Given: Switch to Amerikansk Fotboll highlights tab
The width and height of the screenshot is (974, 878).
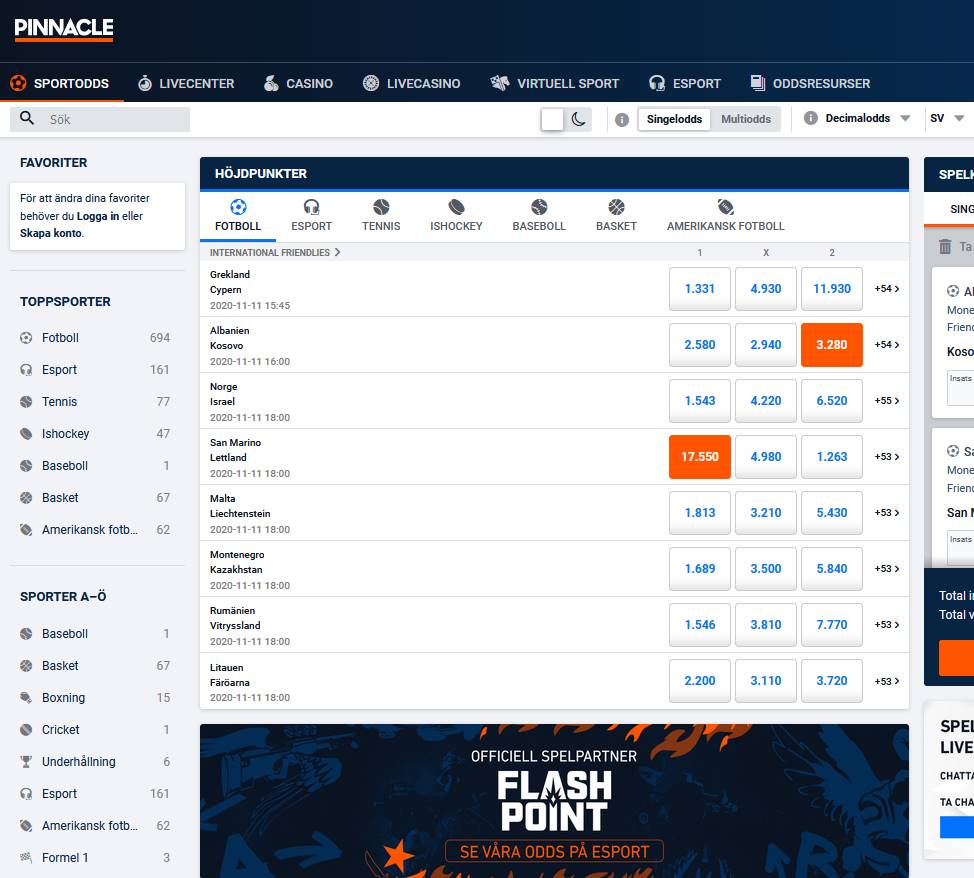Looking at the screenshot, I should click(726, 216).
